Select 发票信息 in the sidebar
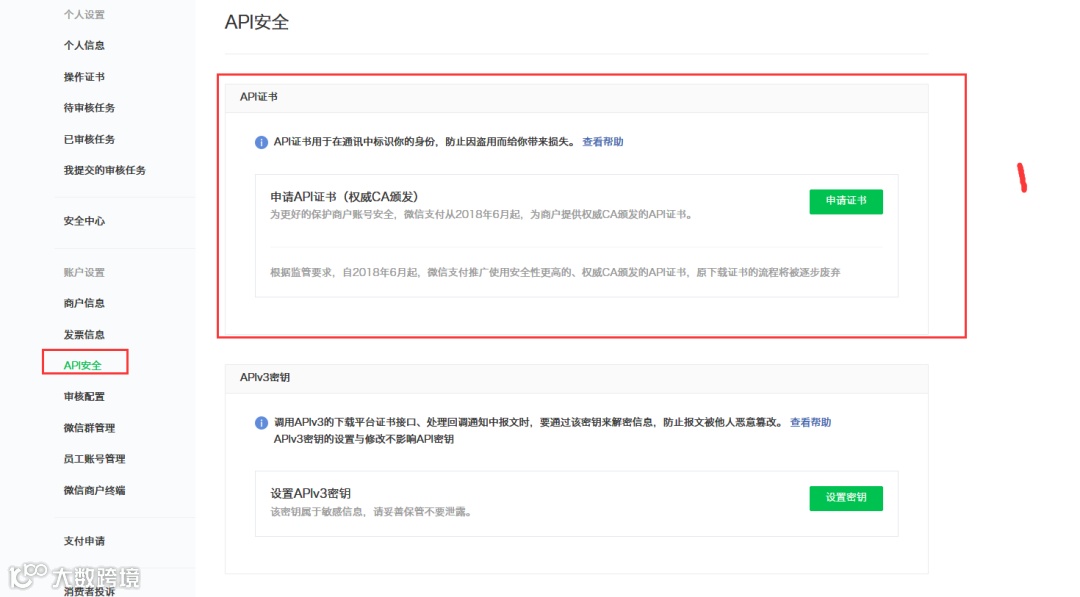The width and height of the screenshot is (1080, 597). click(x=84, y=335)
